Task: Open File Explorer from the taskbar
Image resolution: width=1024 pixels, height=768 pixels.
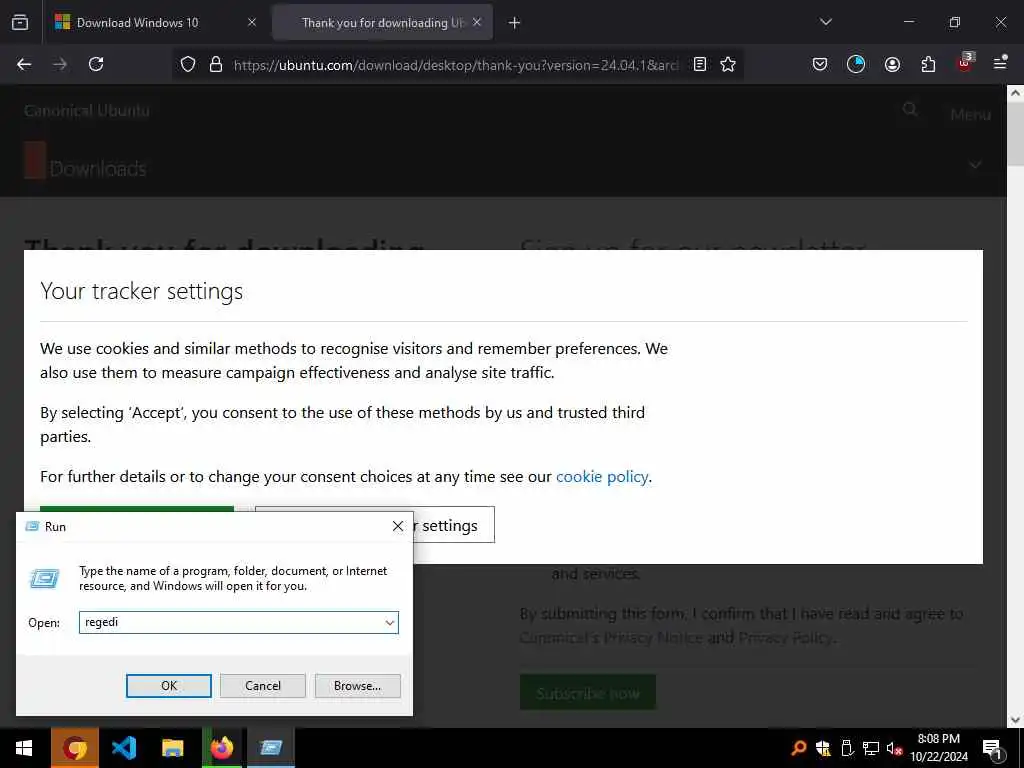Action: click(x=173, y=748)
